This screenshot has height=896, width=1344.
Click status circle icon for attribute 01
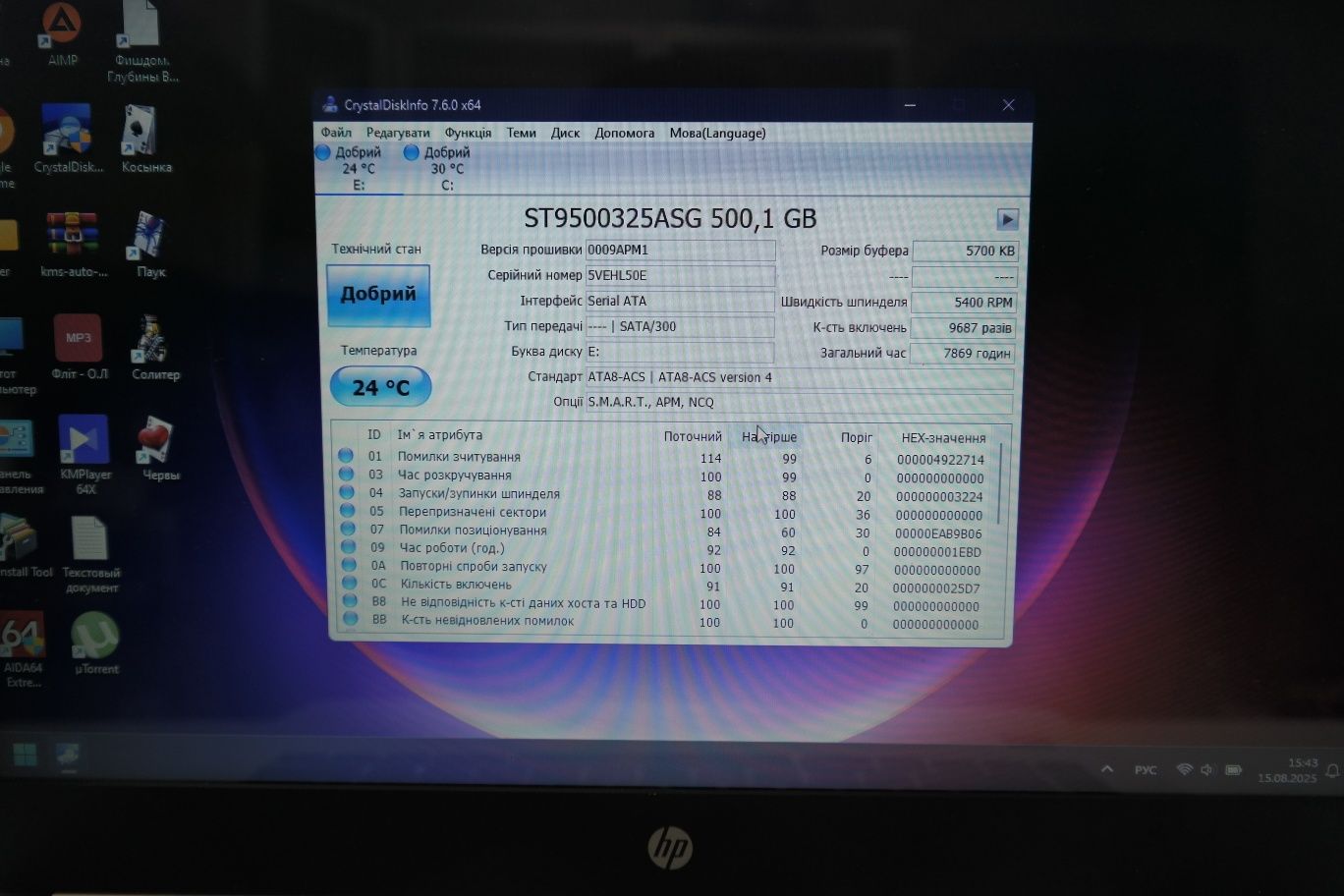coord(346,456)
